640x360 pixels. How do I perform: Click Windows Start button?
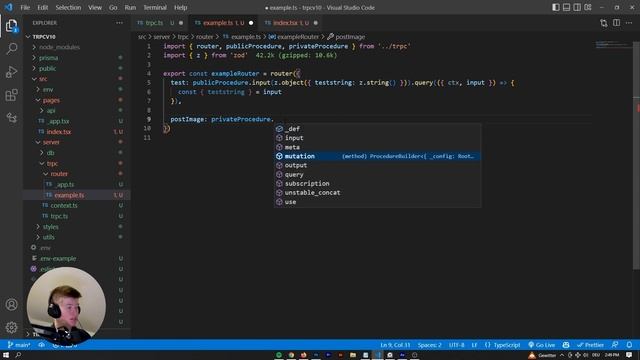(6, 355)
